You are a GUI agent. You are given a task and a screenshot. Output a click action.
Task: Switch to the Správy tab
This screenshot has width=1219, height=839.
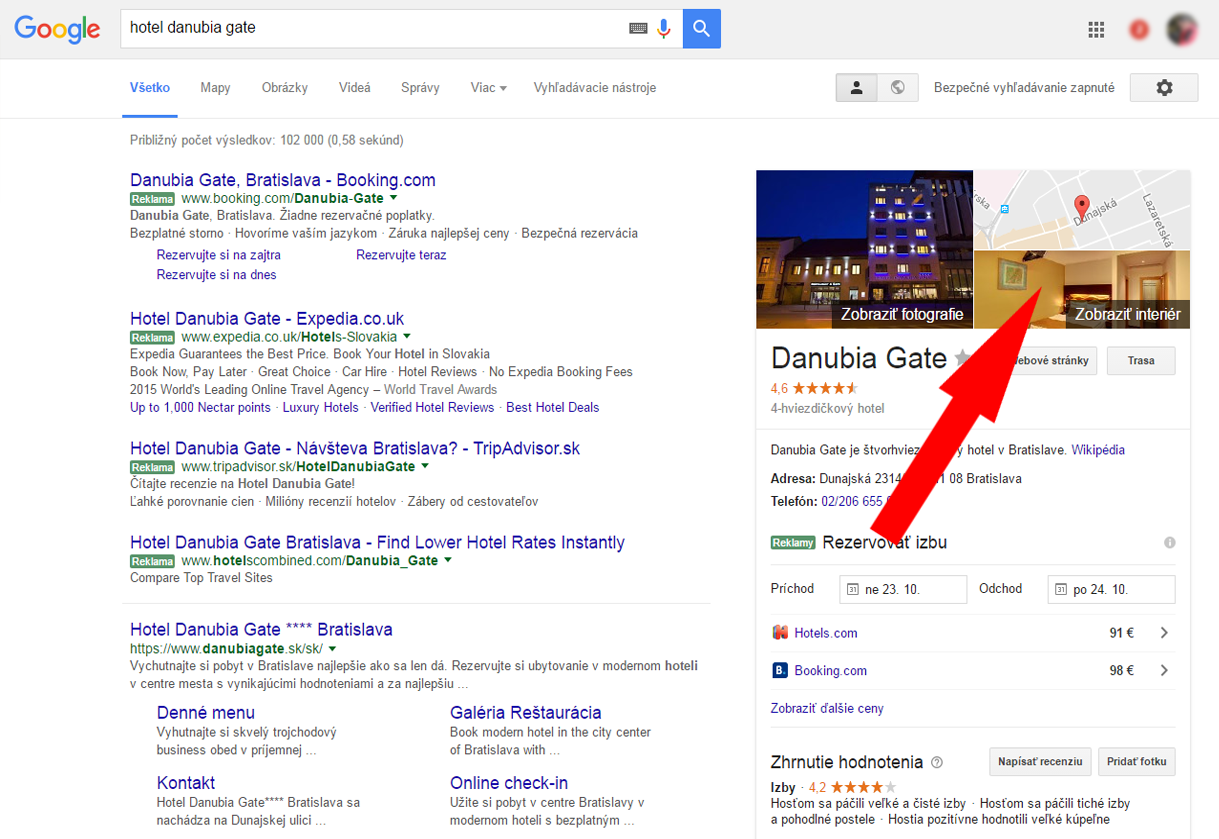click(x=420, y=88)
